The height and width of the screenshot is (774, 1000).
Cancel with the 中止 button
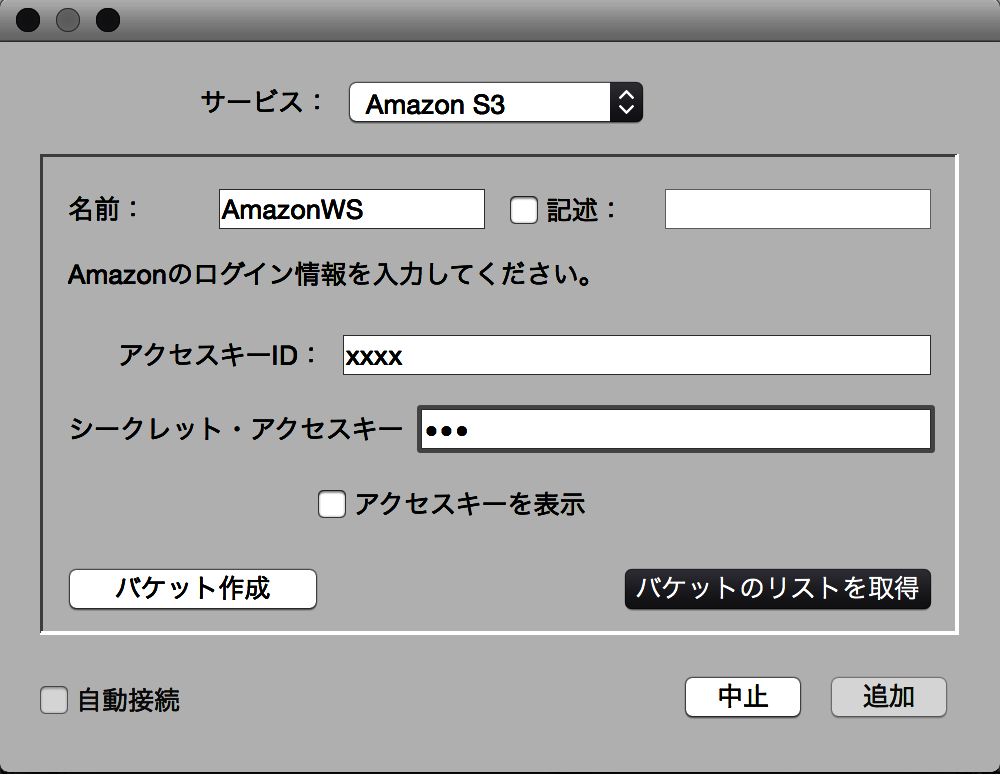point(742,697)
